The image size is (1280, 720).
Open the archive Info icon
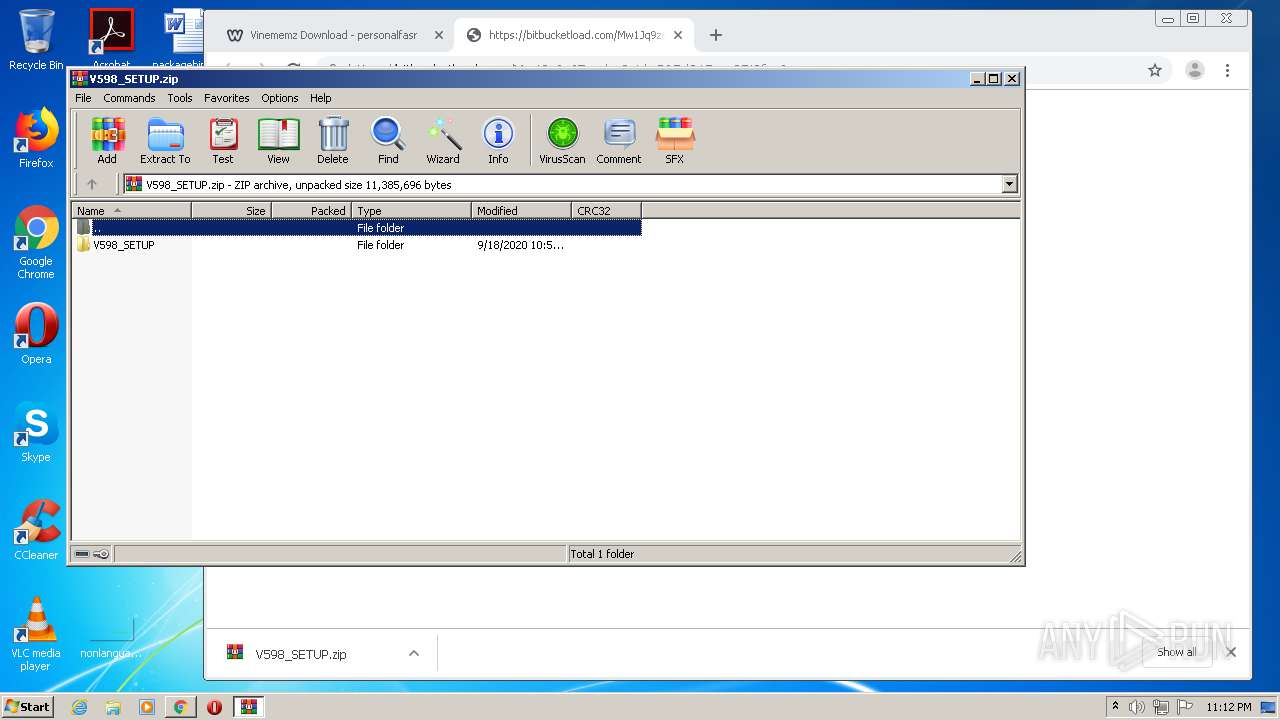pyautogui.click(x=498, y=140)
